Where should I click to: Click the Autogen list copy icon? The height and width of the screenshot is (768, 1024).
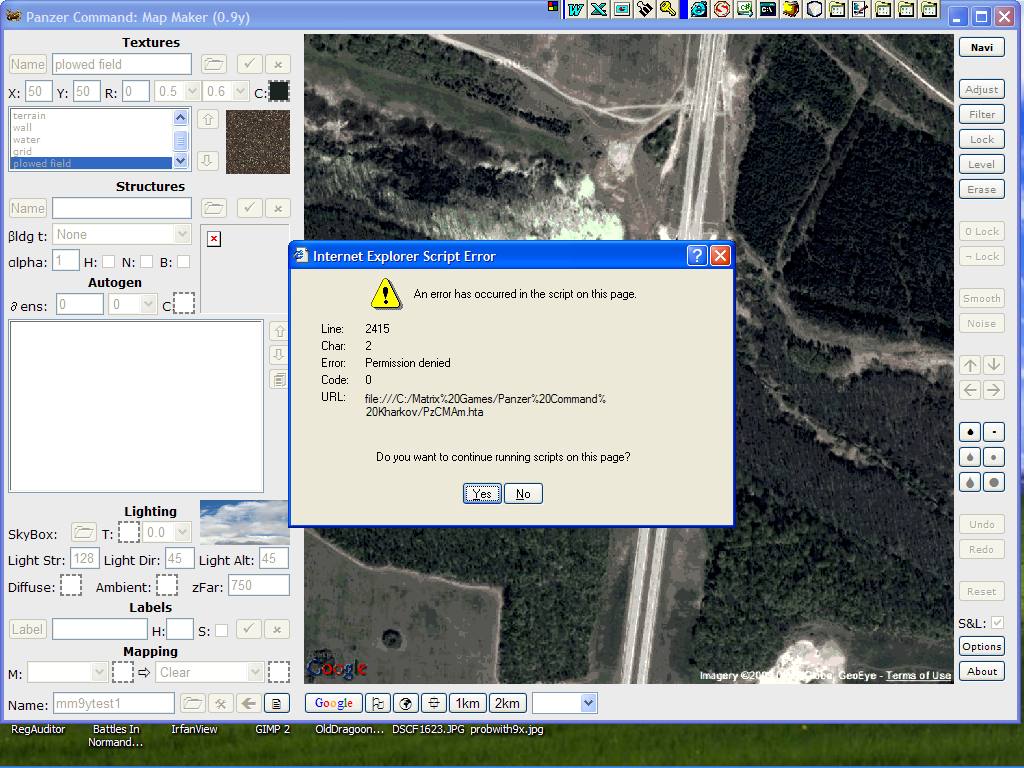pos(279,379)
